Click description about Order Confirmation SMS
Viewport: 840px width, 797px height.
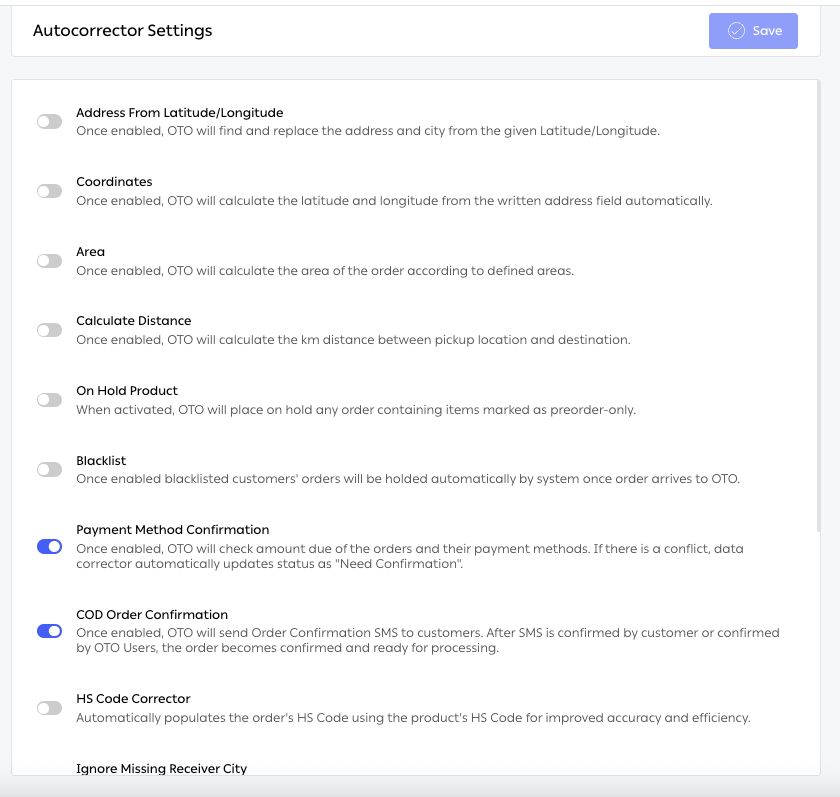(x=428, y=640)
